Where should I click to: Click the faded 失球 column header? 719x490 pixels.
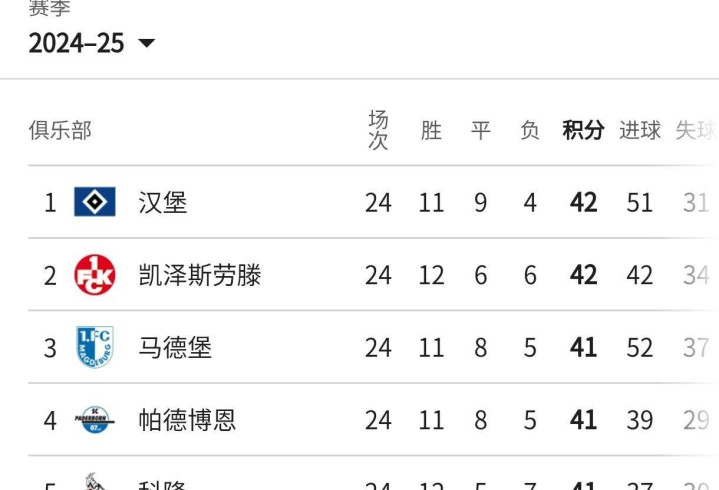click(x=696, y=130)
